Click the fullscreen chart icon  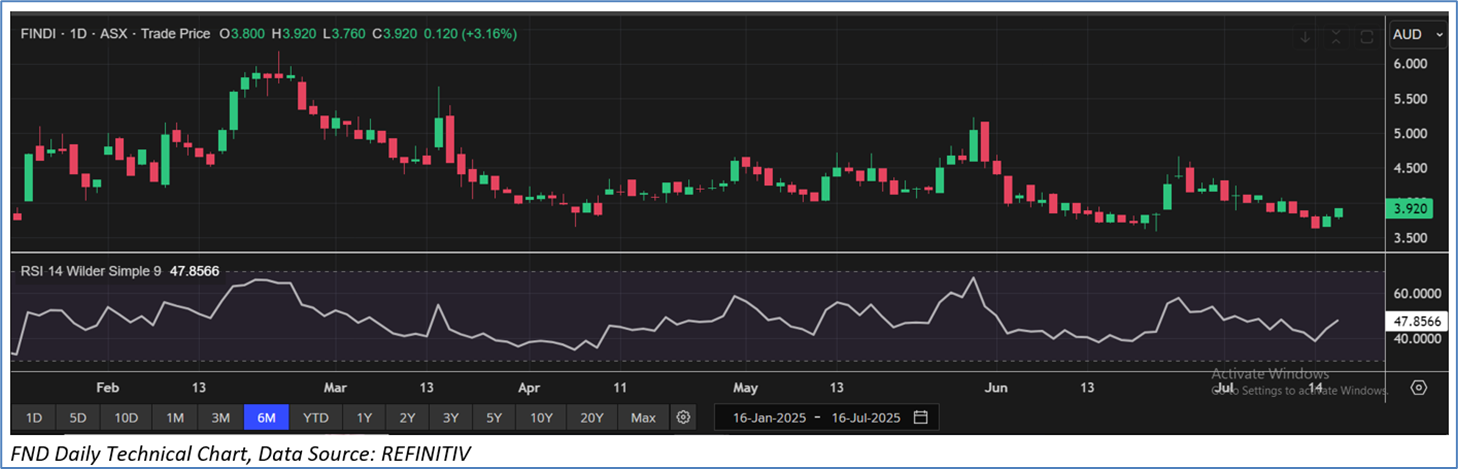[1368, 37]
